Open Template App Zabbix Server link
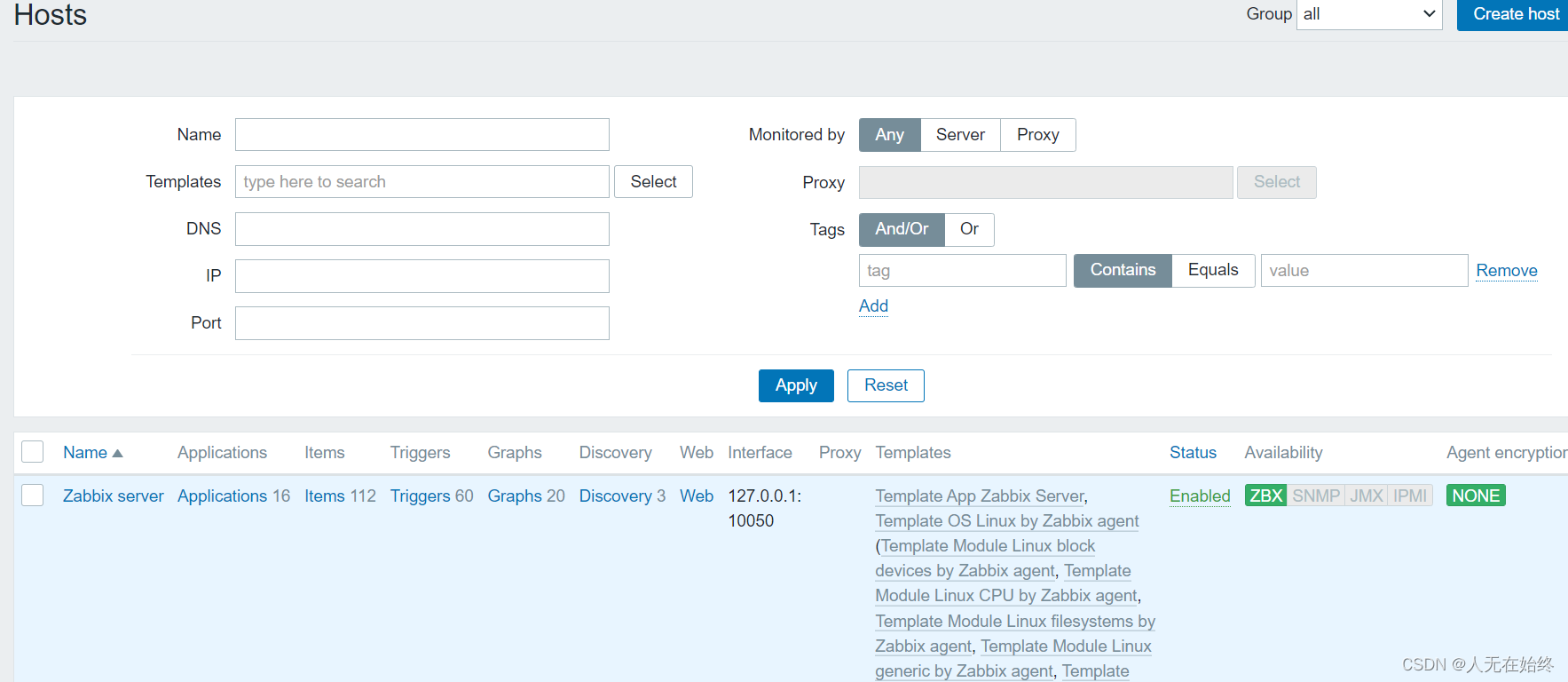Image resolution: width=1568 pixels, height=682 pixels. click(980, 496)
